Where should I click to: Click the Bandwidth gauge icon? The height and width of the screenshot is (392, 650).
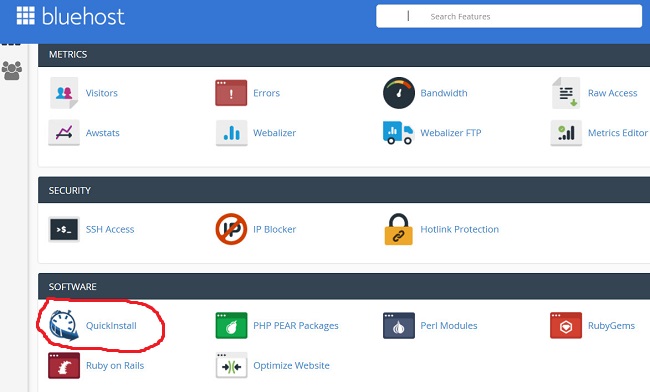[399, 93]
